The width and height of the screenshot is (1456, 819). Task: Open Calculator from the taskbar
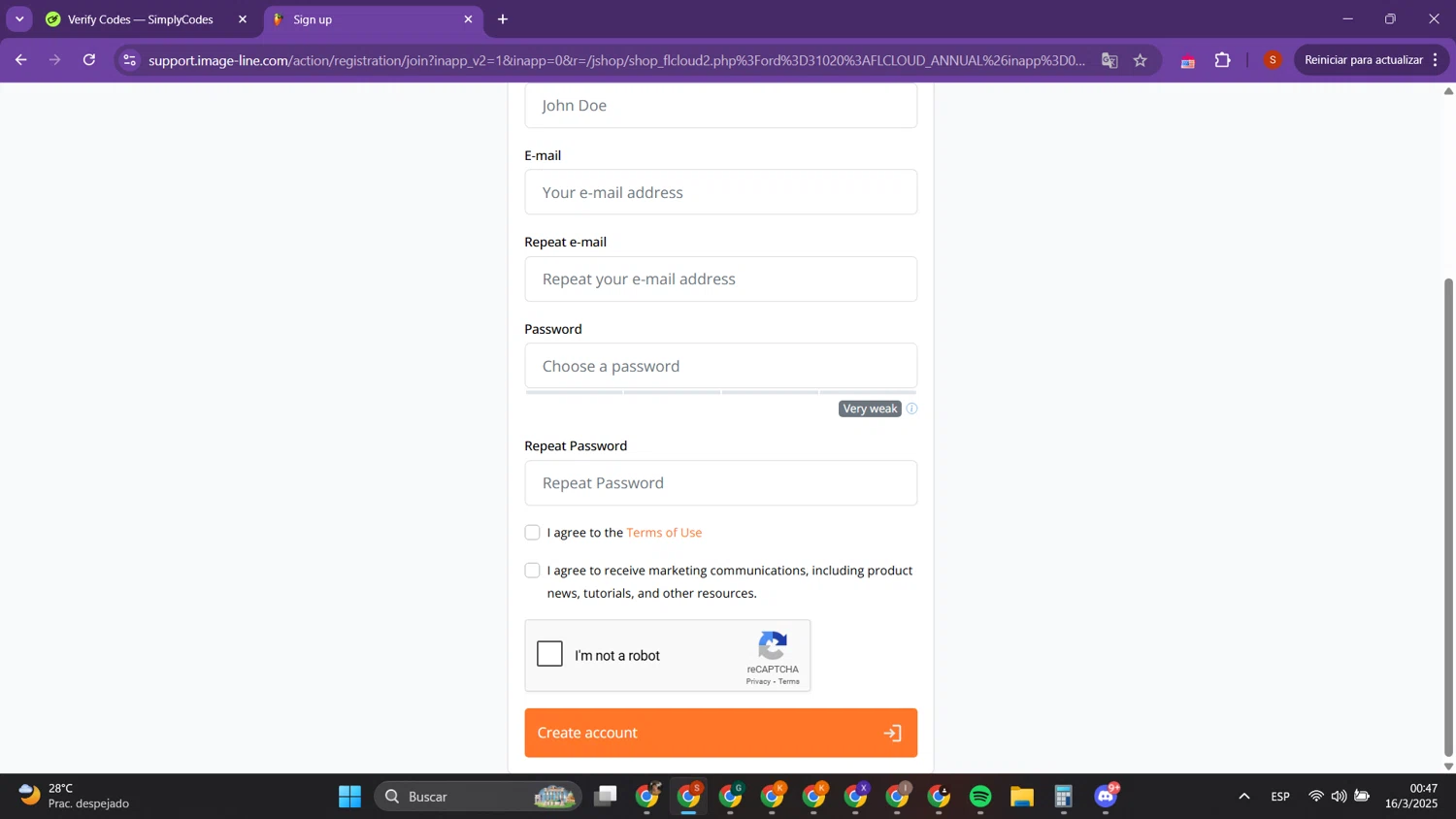coord(1064,797)
